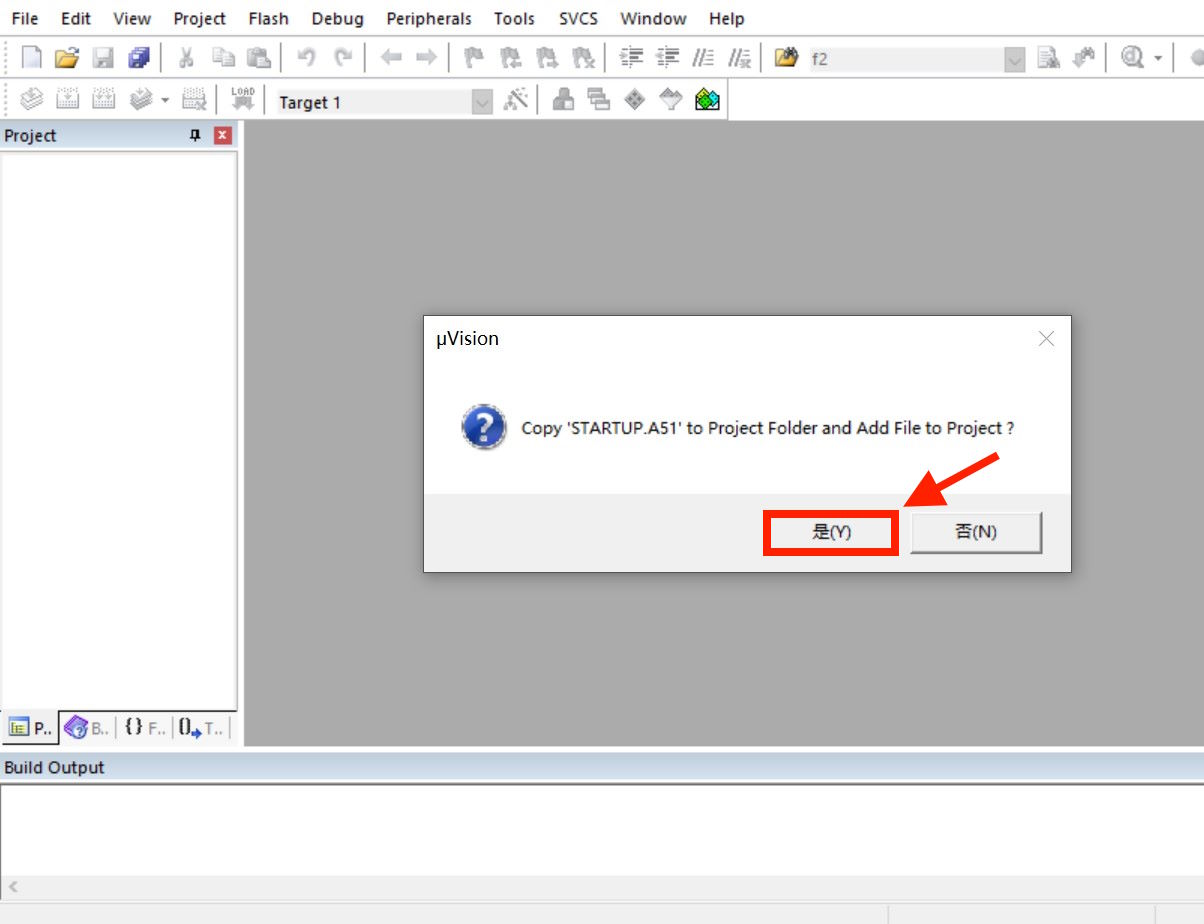Open the Manage Multi-Project Workspace icon
This screenshot has height=924, width=1204.
[599, 100]
